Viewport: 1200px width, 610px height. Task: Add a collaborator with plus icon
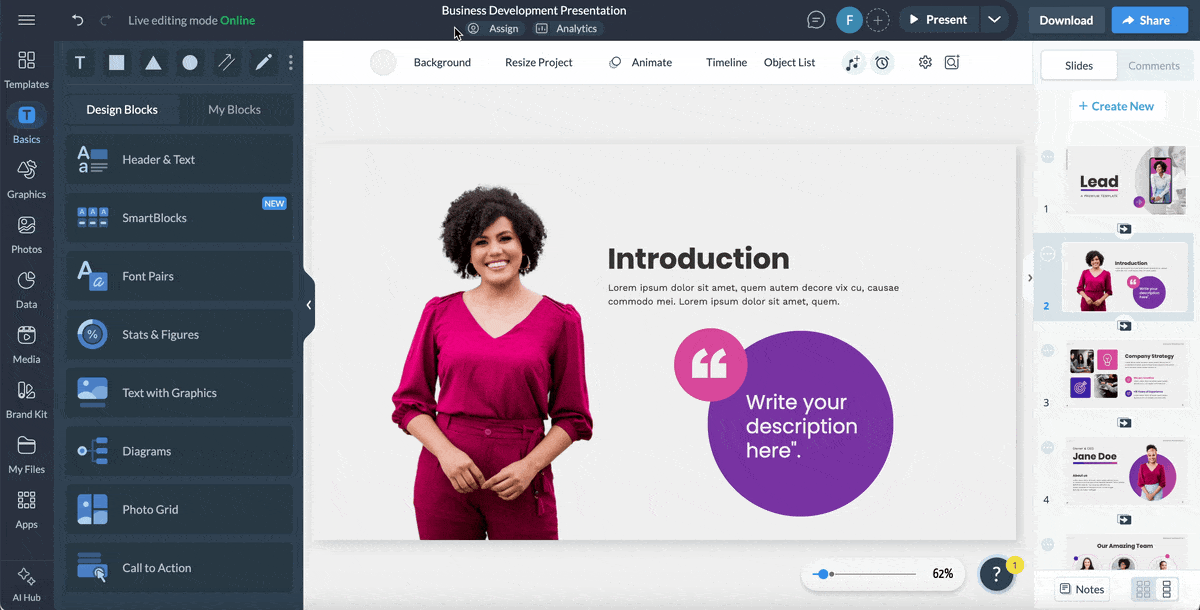[877, 20]
